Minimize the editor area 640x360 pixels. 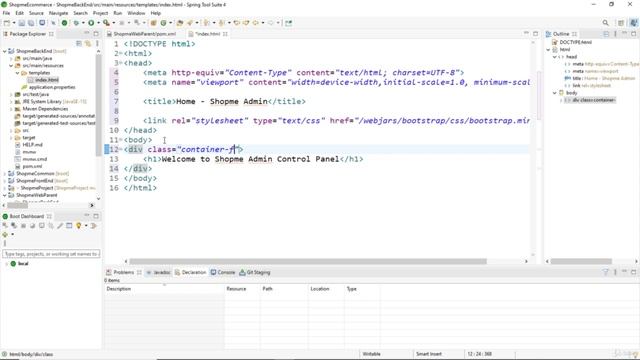tap(526, 33)
